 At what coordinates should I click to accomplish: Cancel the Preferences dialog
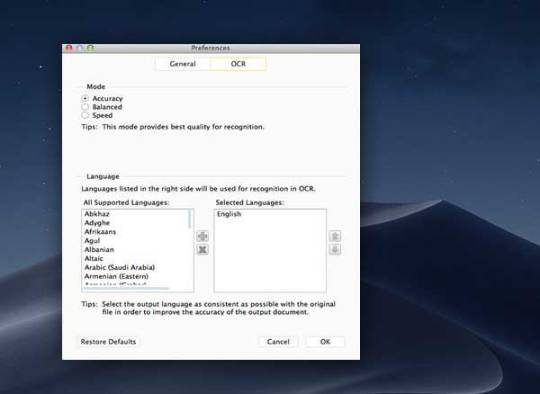(278, 342)
